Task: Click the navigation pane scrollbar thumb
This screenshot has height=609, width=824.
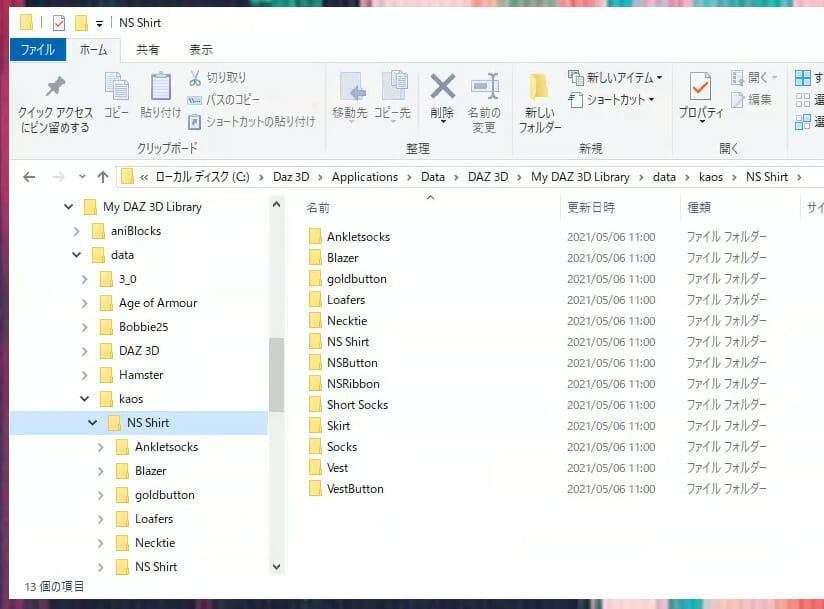Action: click(276, 375)
